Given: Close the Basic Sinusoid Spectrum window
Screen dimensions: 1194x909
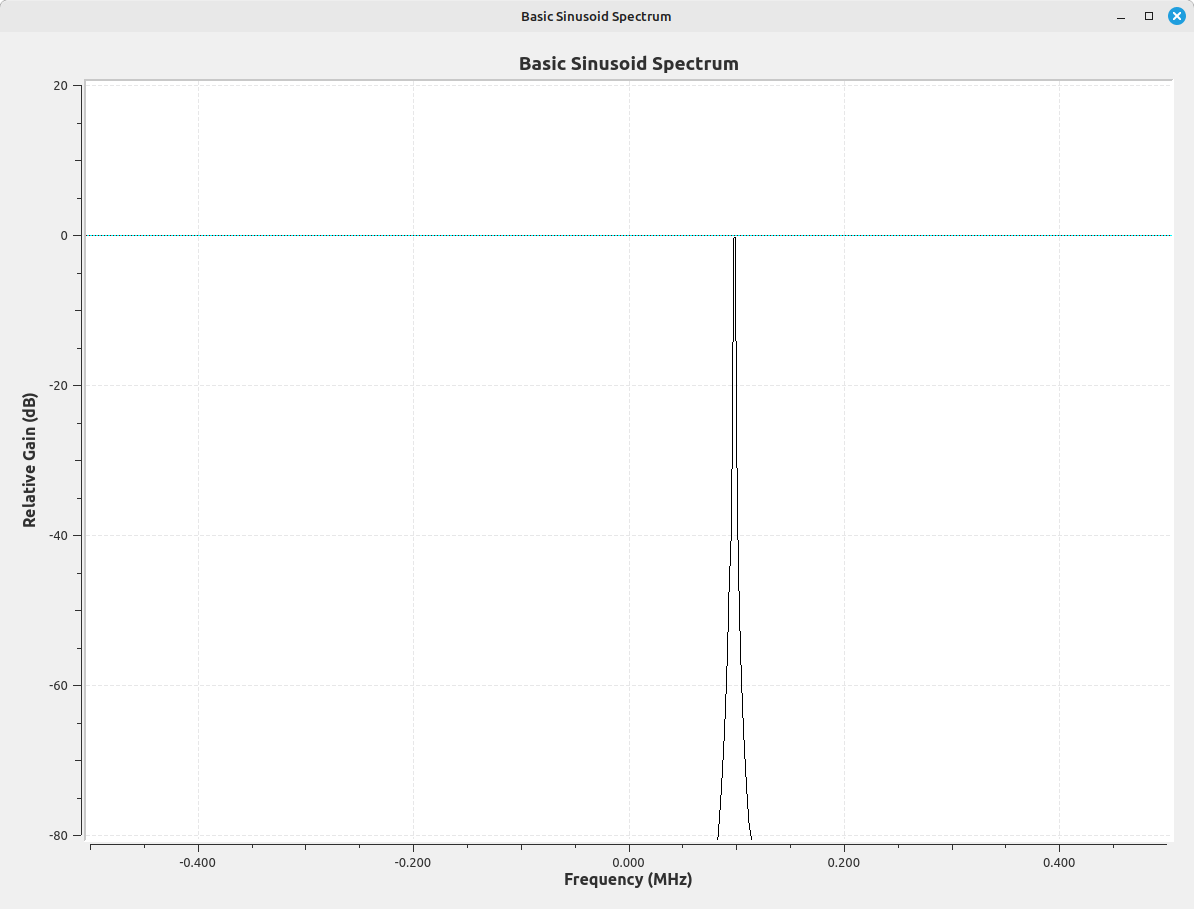Looking at the screenshot, I should (x=1176, y=16).
